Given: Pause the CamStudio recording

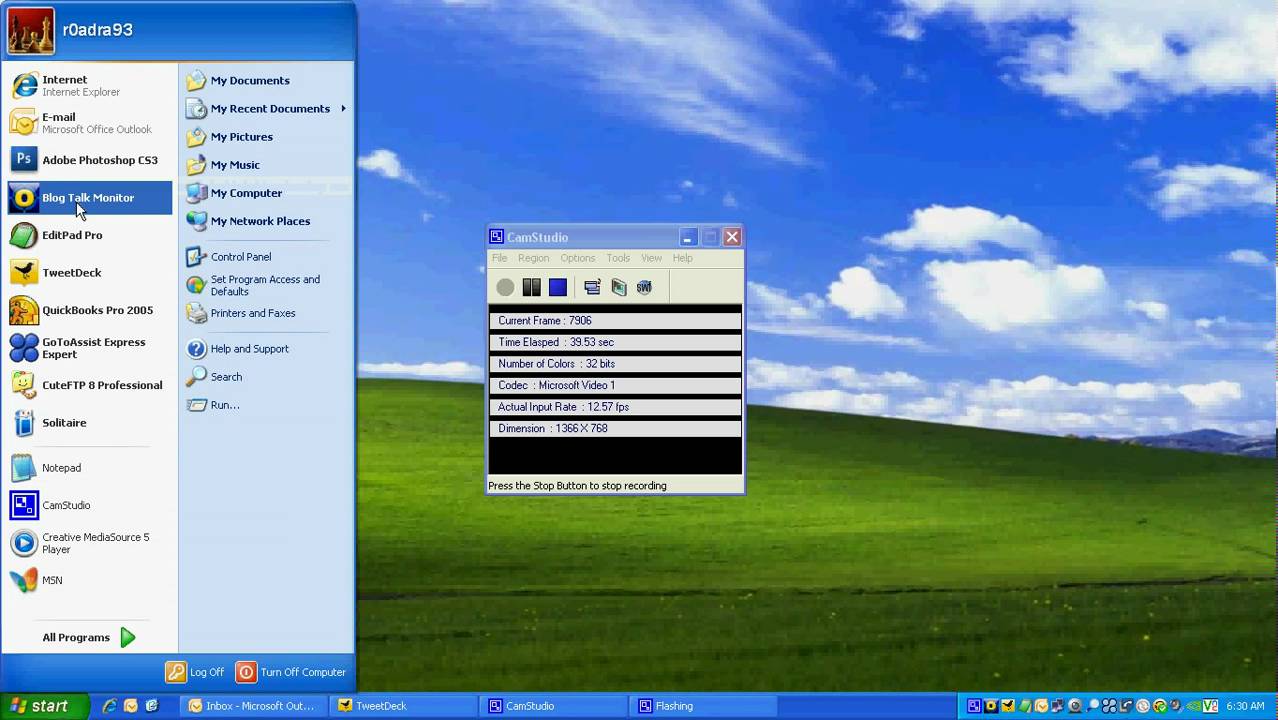Looking at the screenshot, I should pyautogui.click(x=531, y=287).
